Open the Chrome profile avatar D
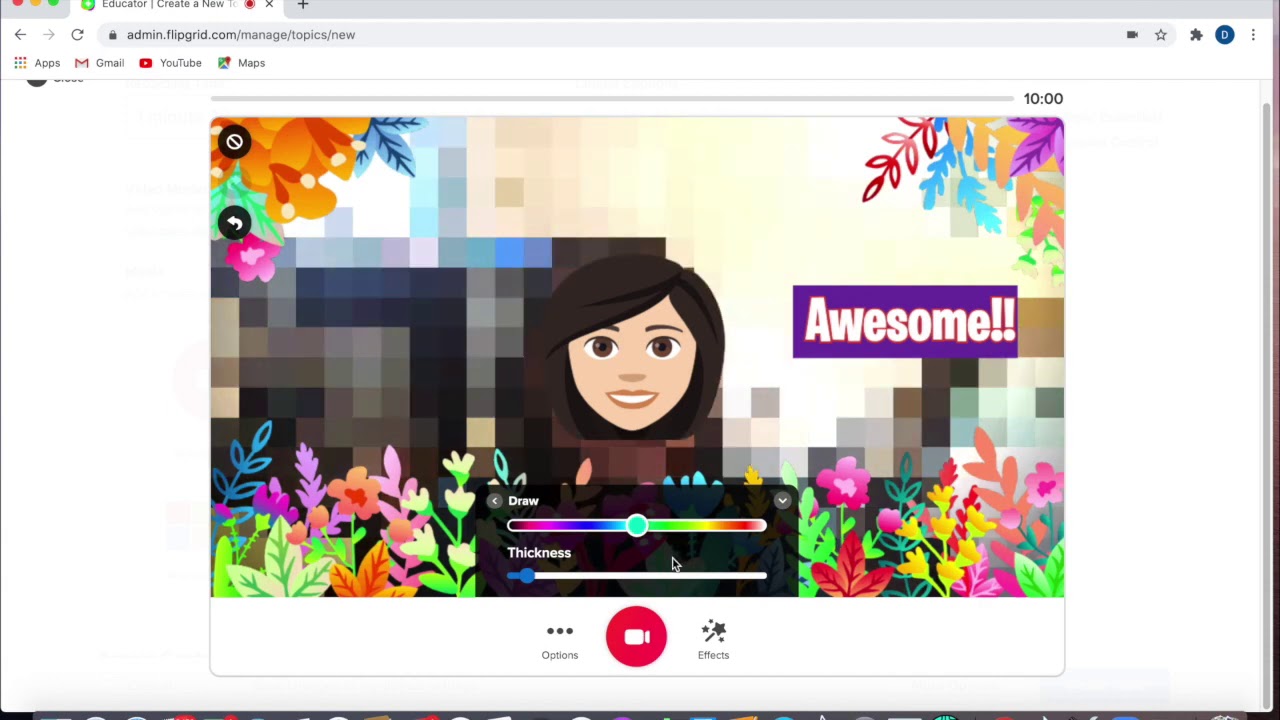This screenshot has height=720, width=1280. [1225, 35]
